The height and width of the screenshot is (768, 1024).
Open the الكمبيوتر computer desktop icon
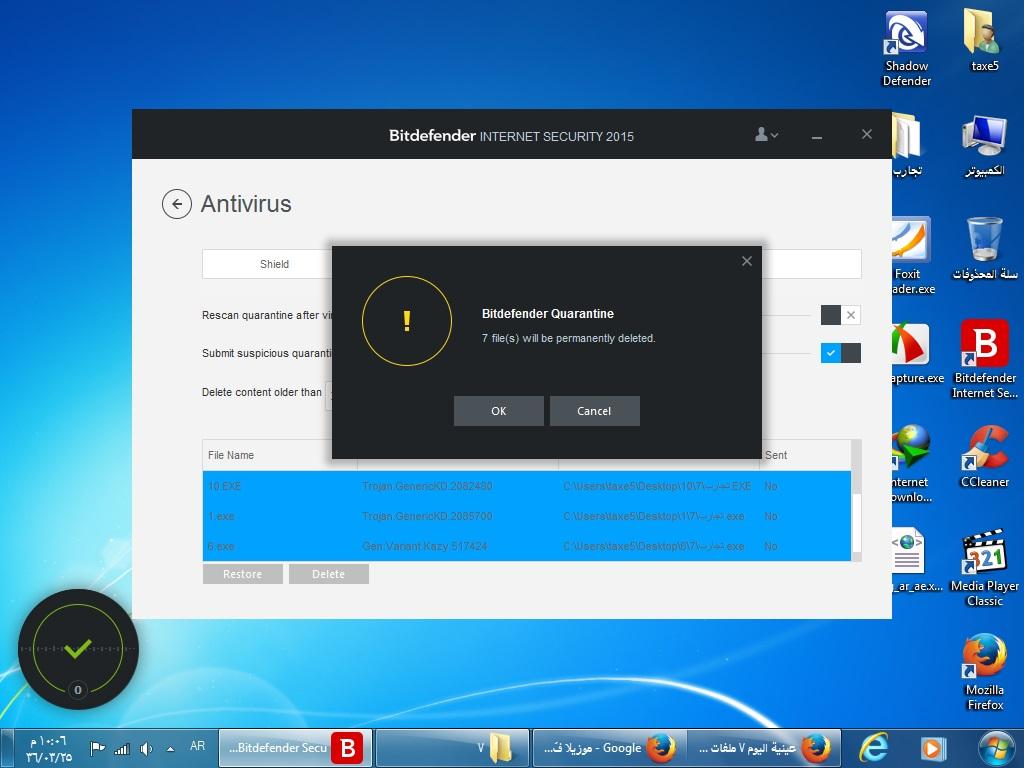(x=984, y=146)
